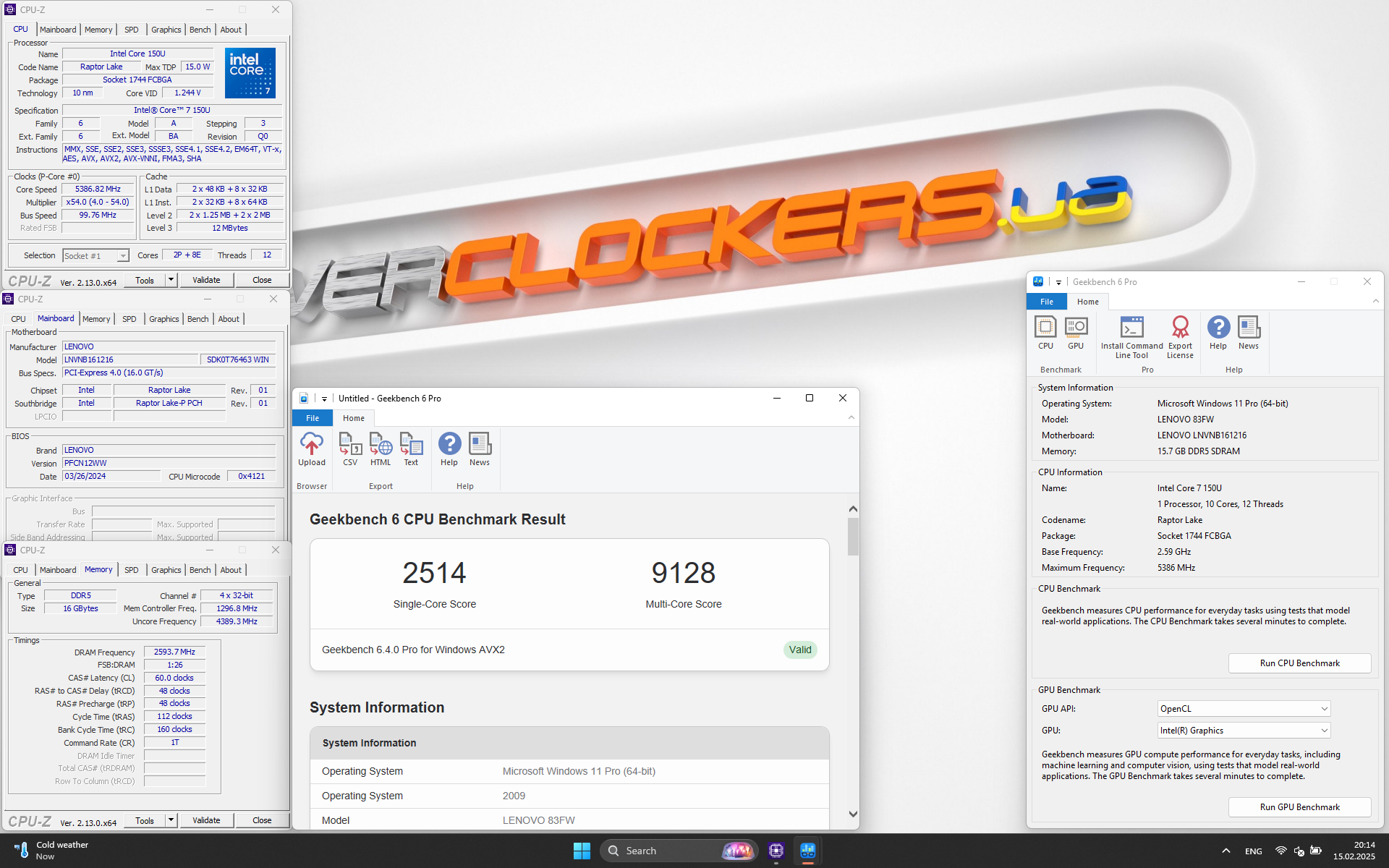Open Windows Start menu

(582, 851)
